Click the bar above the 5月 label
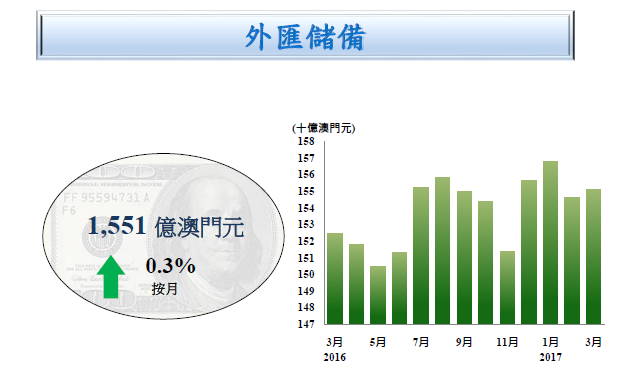Screen dimensions: 626x383 [x=378, y=295]
